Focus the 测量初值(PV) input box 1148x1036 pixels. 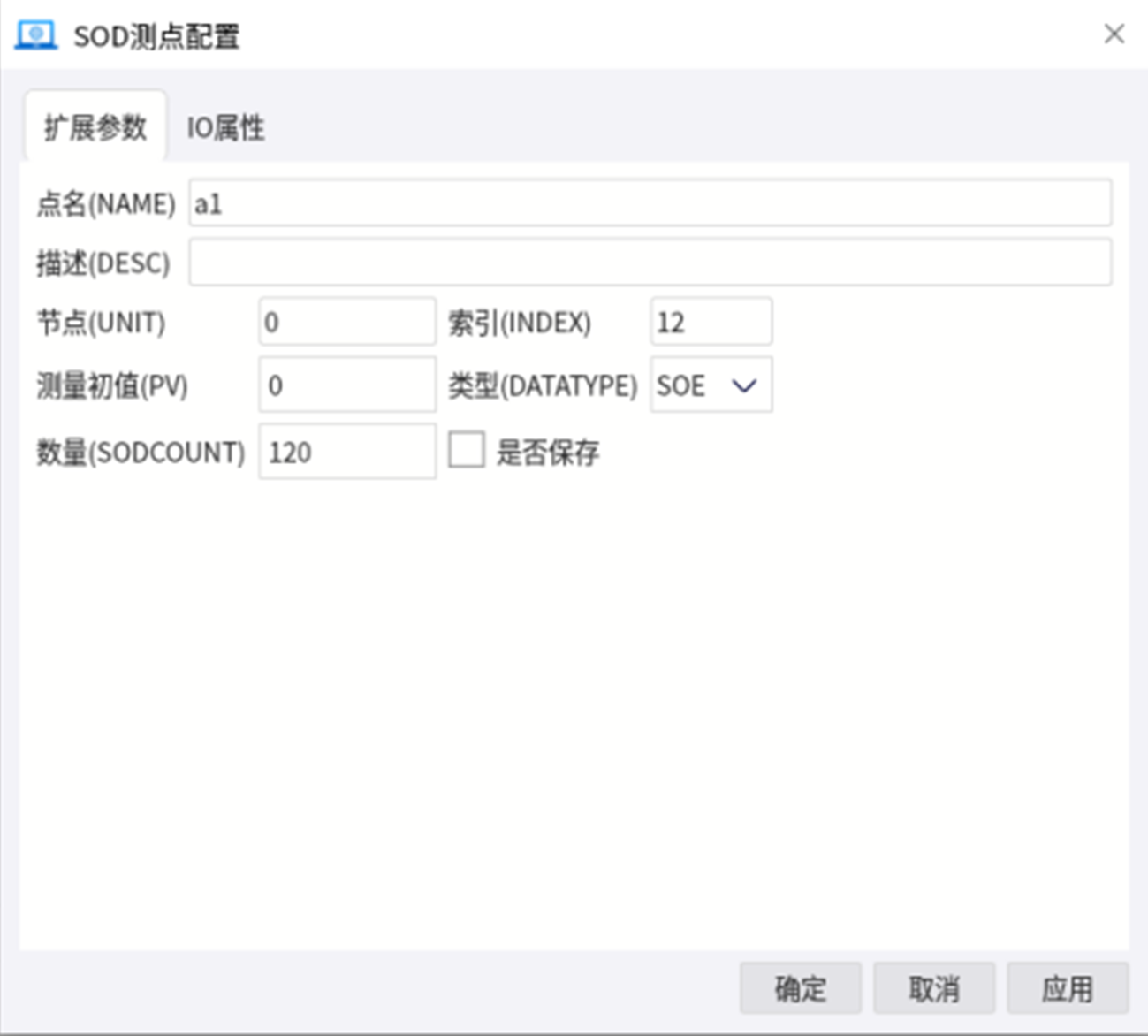(346, 385)
